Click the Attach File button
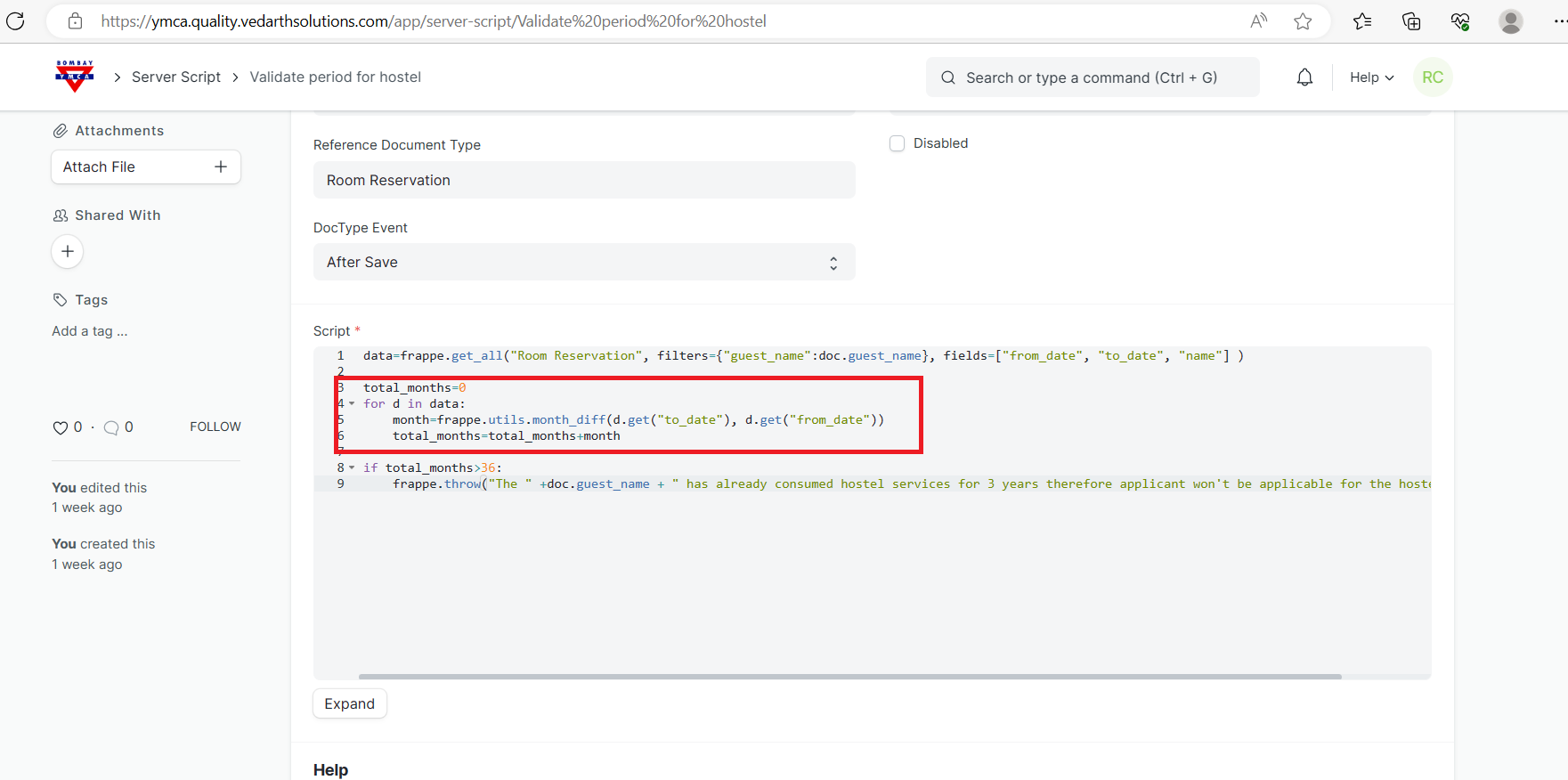The width and height of the screenshot is (1568, 780). click(145, 167)
